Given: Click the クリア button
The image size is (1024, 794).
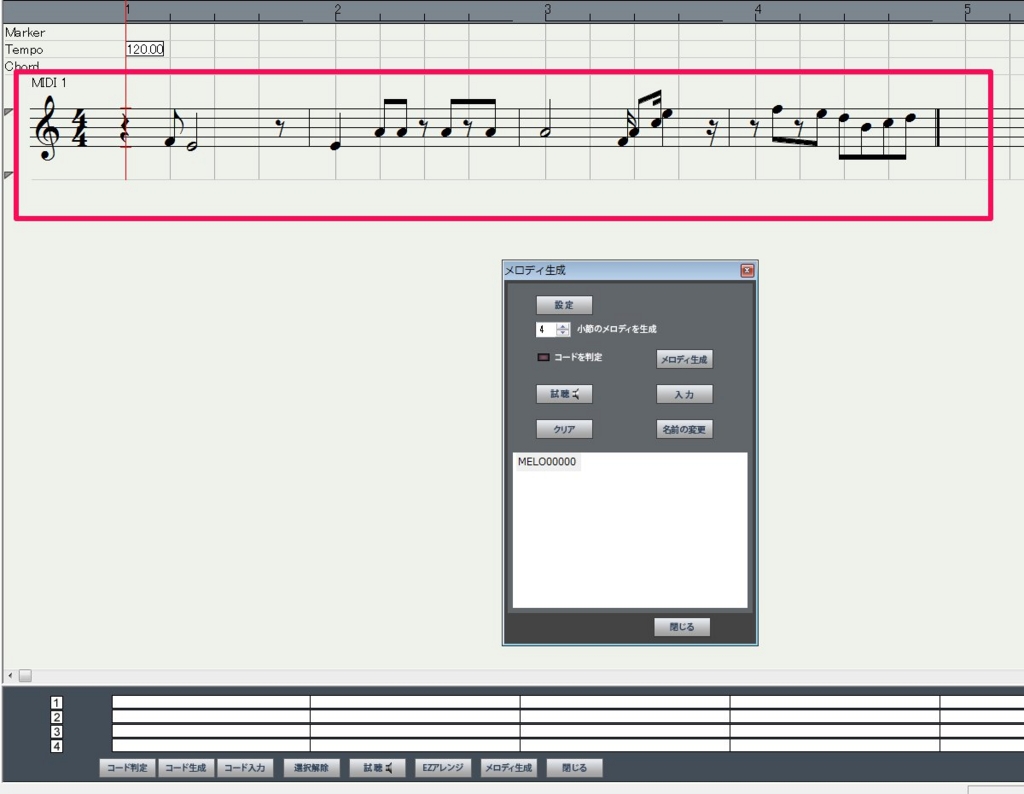Looking at the screenshot, I should pos(564,429).
